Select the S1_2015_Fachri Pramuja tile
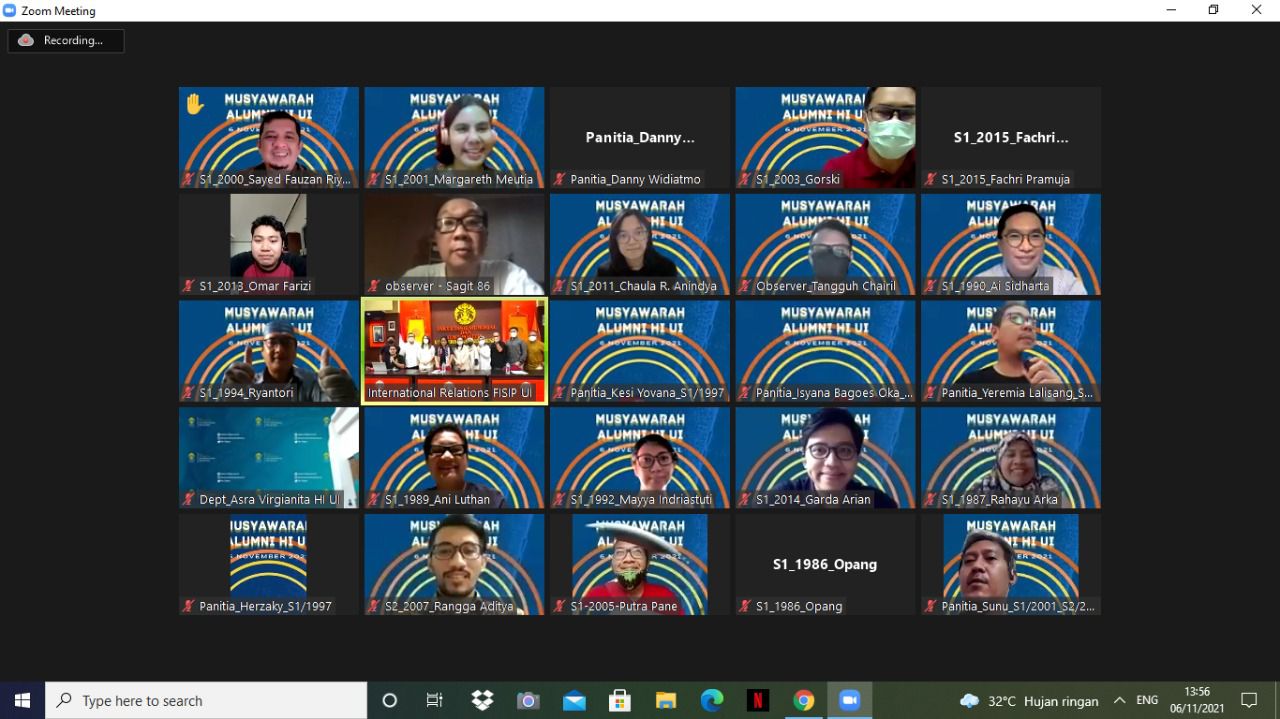This screenshot has width=1280, height=719. pos(1010,138)
